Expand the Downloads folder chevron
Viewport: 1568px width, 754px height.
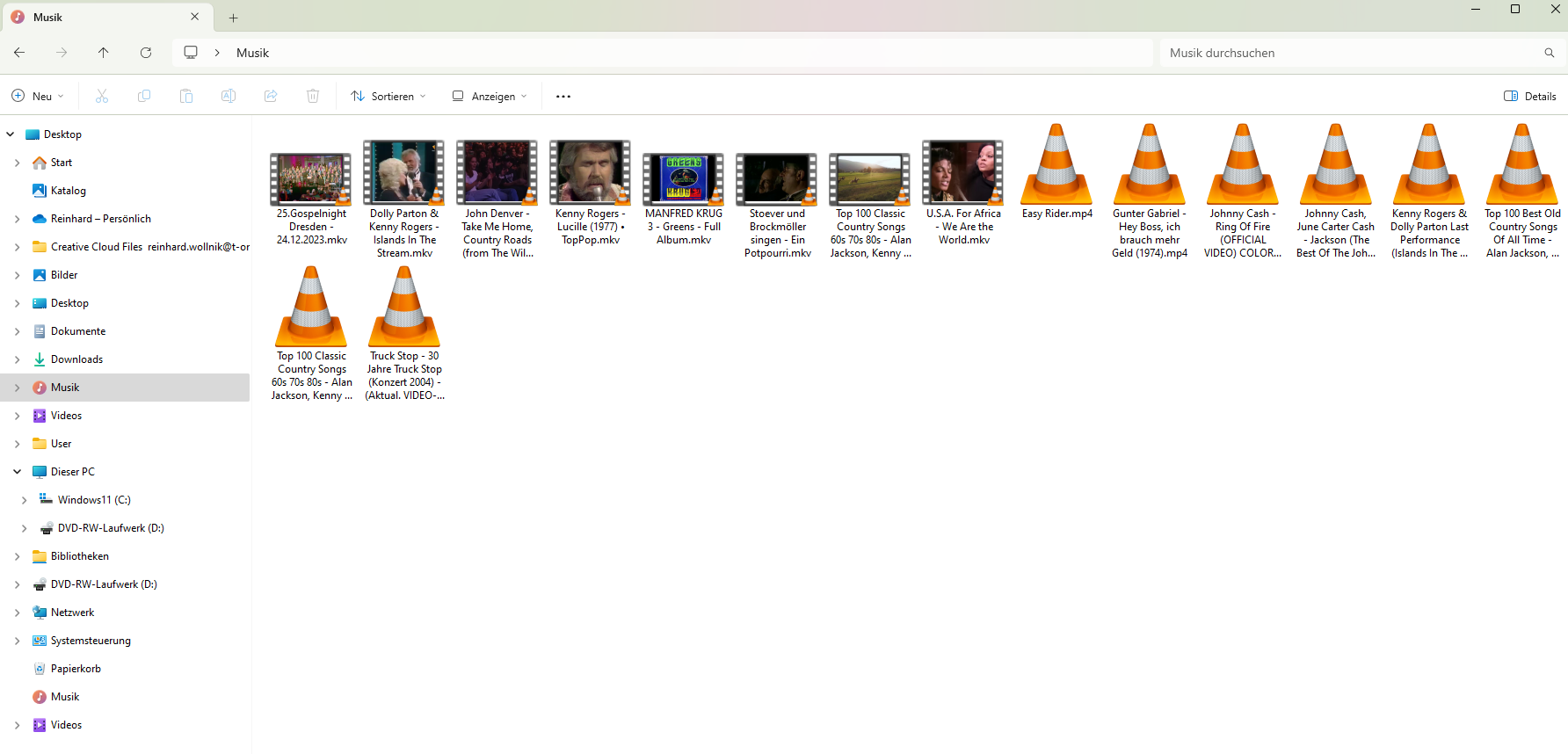17,359
